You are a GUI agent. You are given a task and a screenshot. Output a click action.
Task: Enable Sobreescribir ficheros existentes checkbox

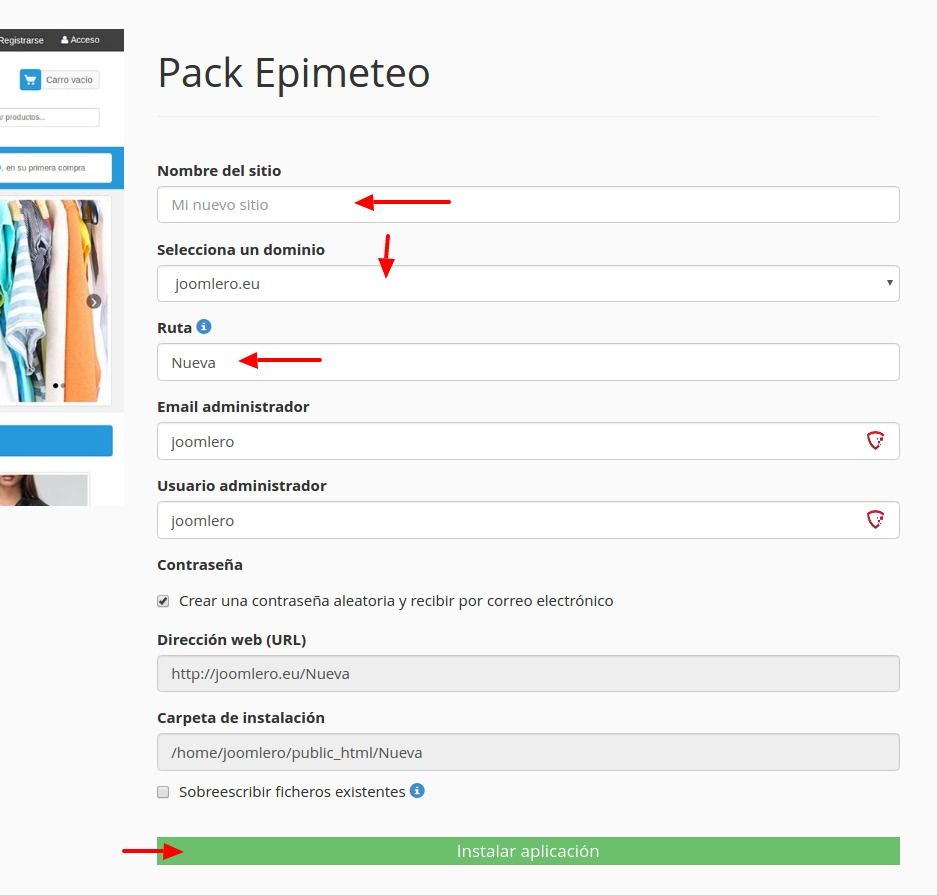[x=163, y=792]
